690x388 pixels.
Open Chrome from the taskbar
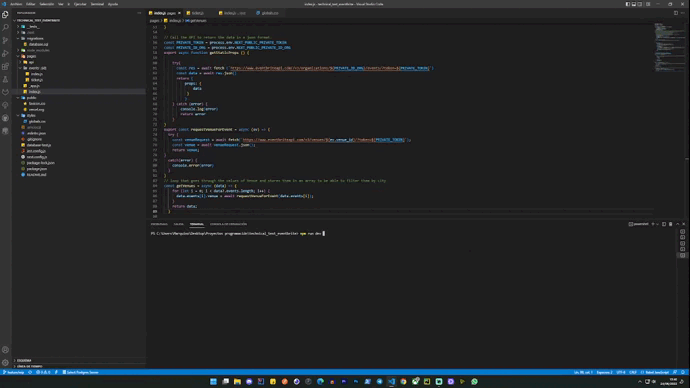(403, 381)
